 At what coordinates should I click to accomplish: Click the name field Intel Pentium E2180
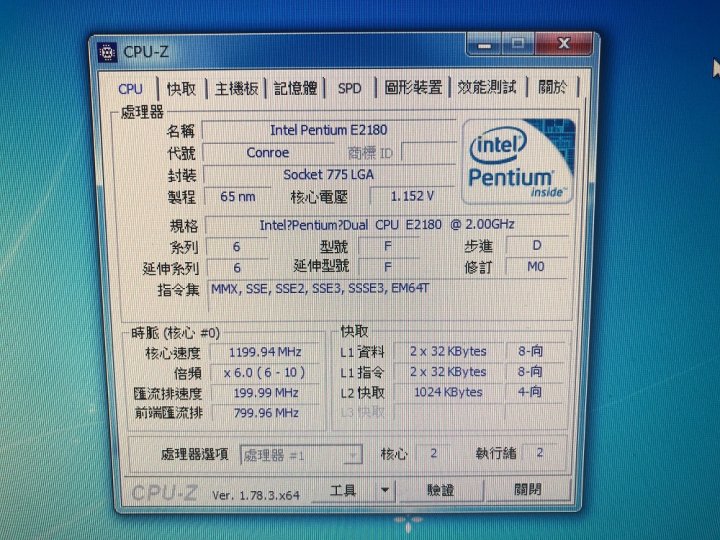[x=328, y=130]
